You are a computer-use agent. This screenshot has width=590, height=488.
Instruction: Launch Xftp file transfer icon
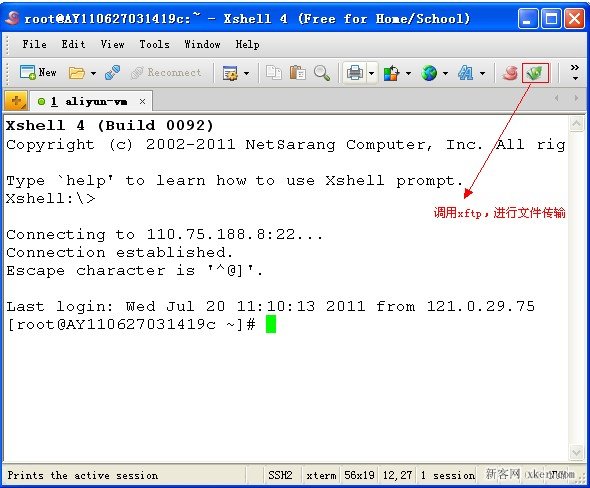coord(535,73)
